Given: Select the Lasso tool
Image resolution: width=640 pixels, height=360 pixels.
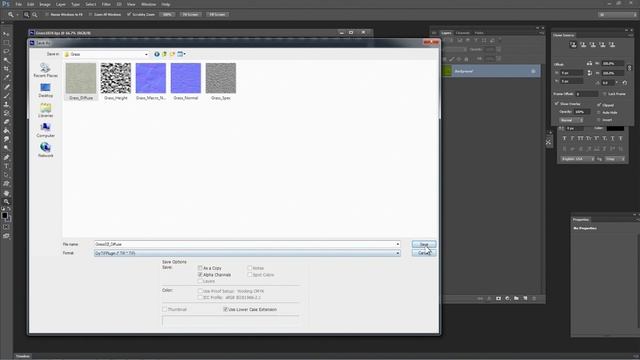Looking at the screenshot, I should coord(6,51).
